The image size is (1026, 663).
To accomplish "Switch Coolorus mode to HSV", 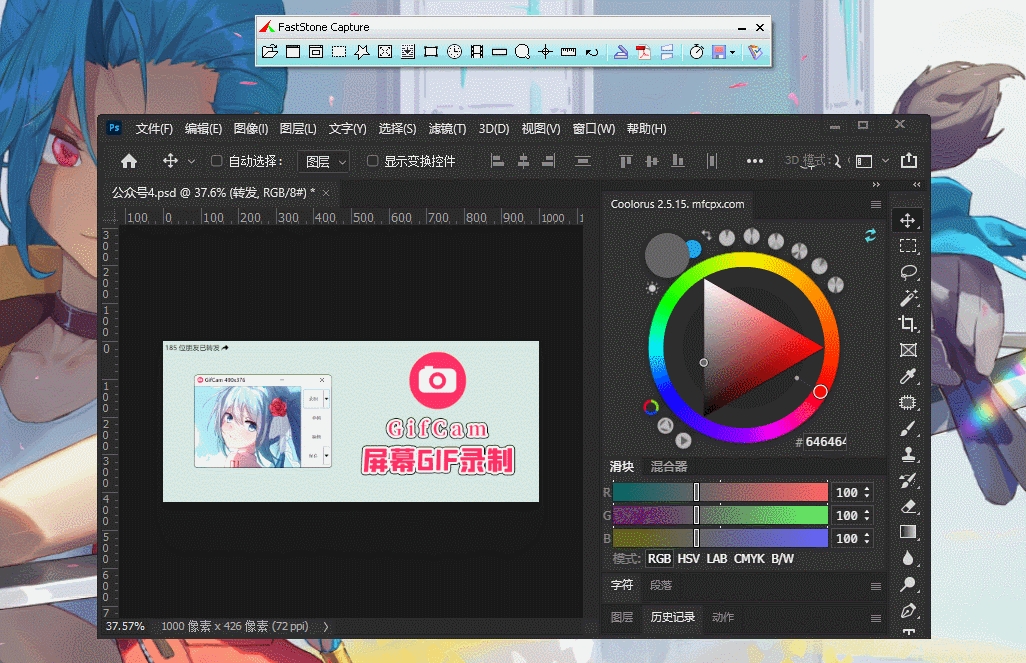I will click(x=688, y=559).
